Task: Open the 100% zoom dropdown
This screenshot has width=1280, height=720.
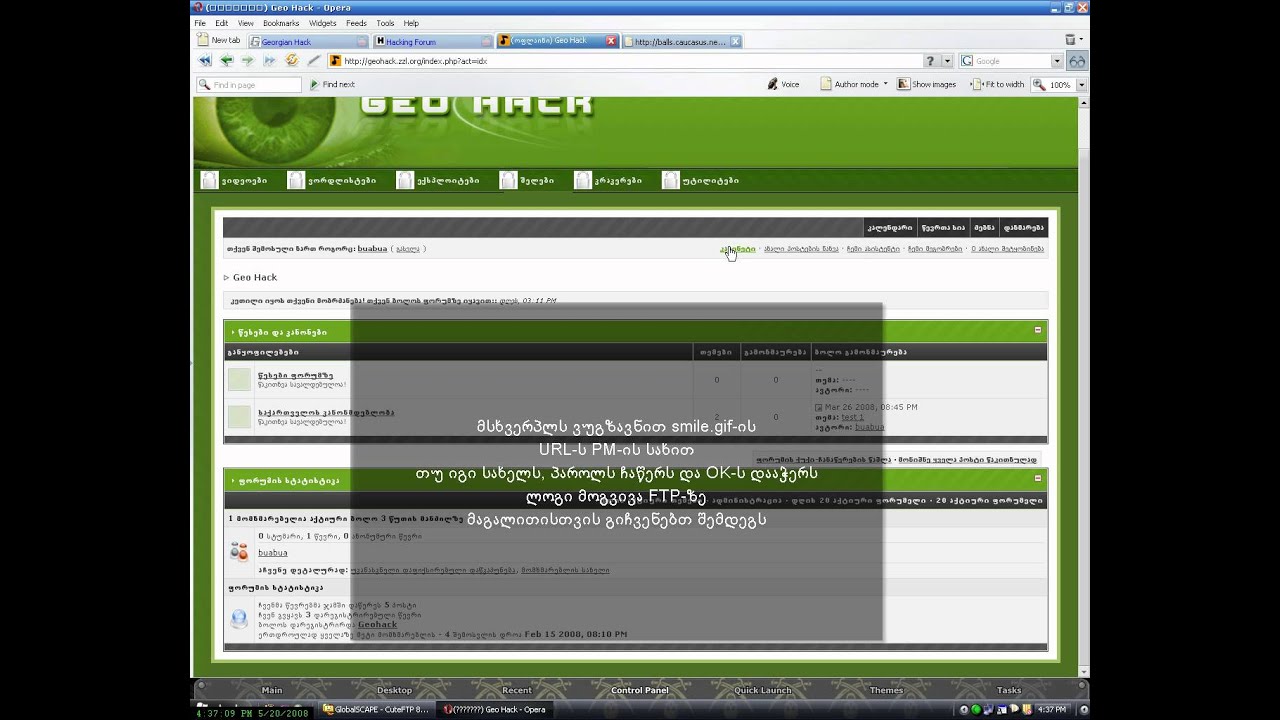Action: pos(1081,85)
